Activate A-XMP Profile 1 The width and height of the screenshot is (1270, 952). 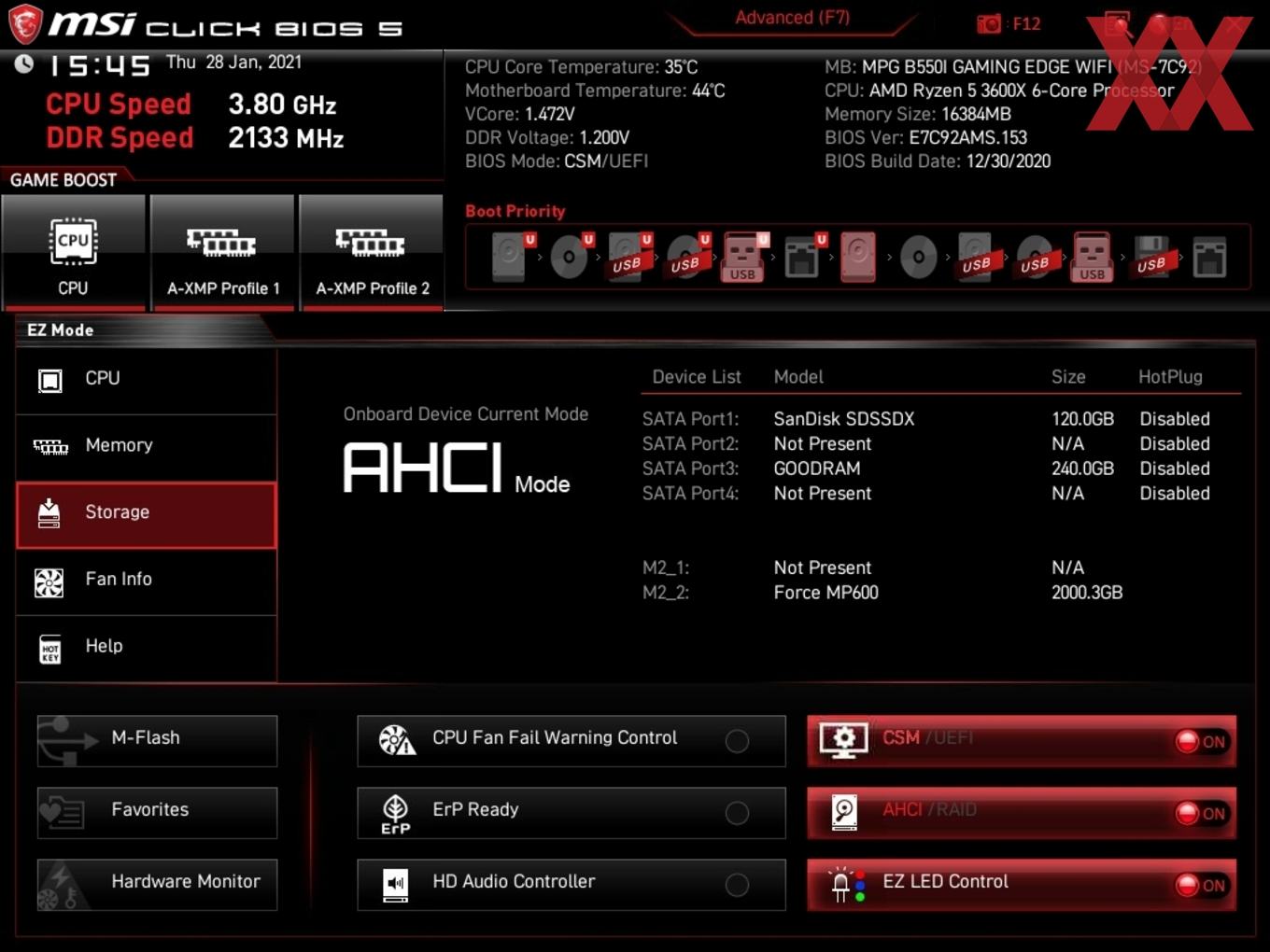pyautogui.click(x=222, y=251)
